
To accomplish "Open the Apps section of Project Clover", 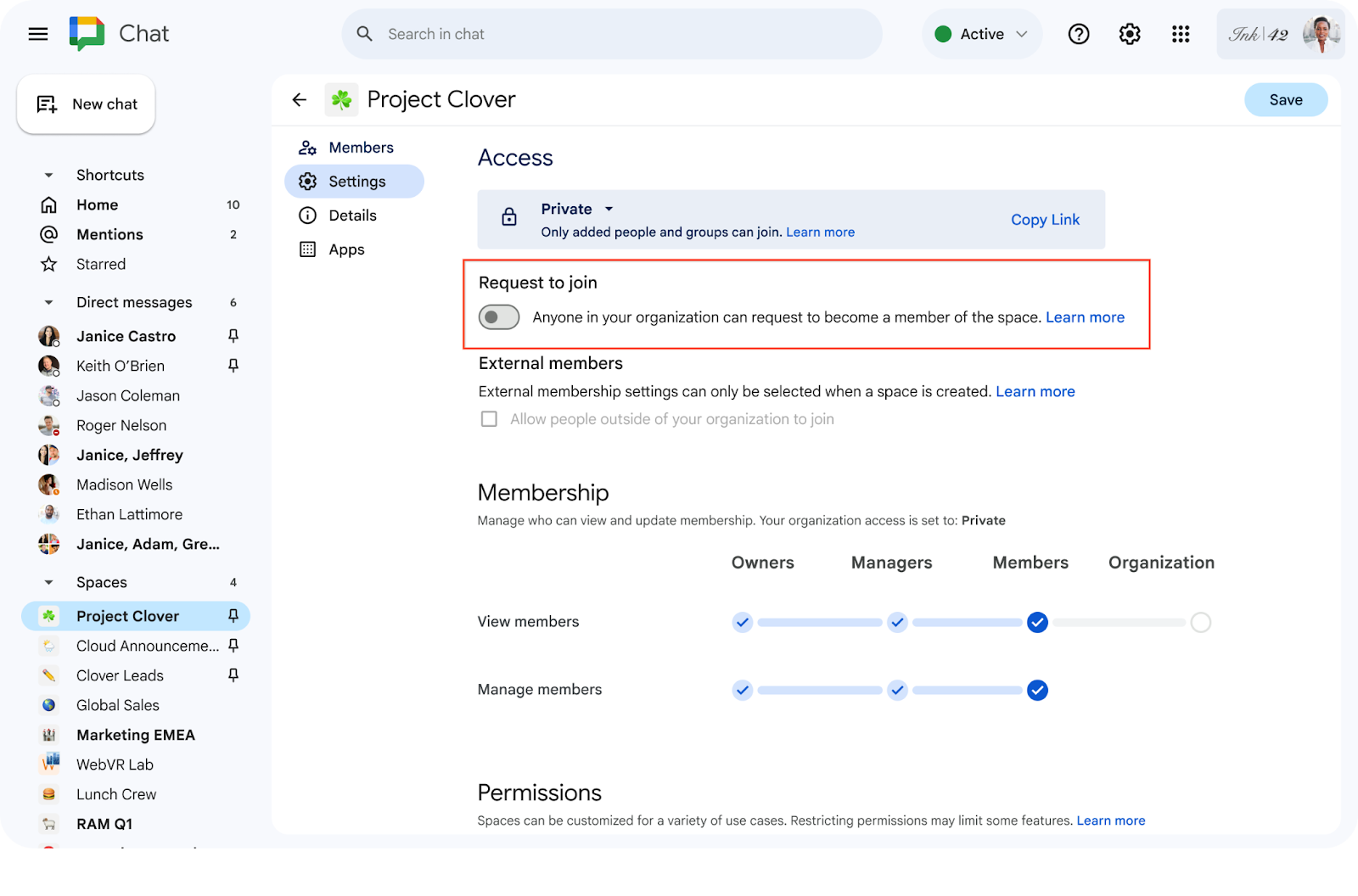I will point(346,249).
